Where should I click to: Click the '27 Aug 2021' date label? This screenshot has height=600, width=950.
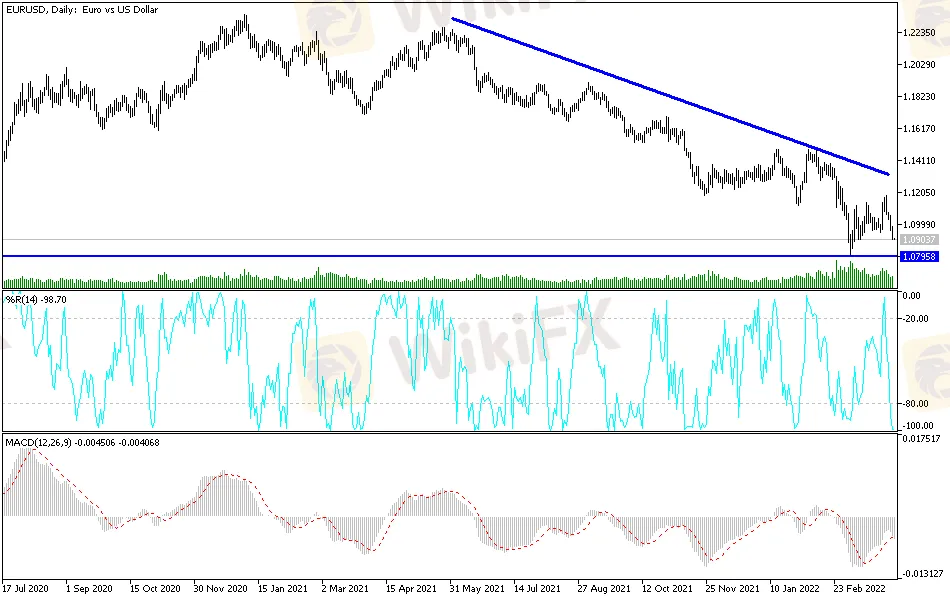pos(603,588)
